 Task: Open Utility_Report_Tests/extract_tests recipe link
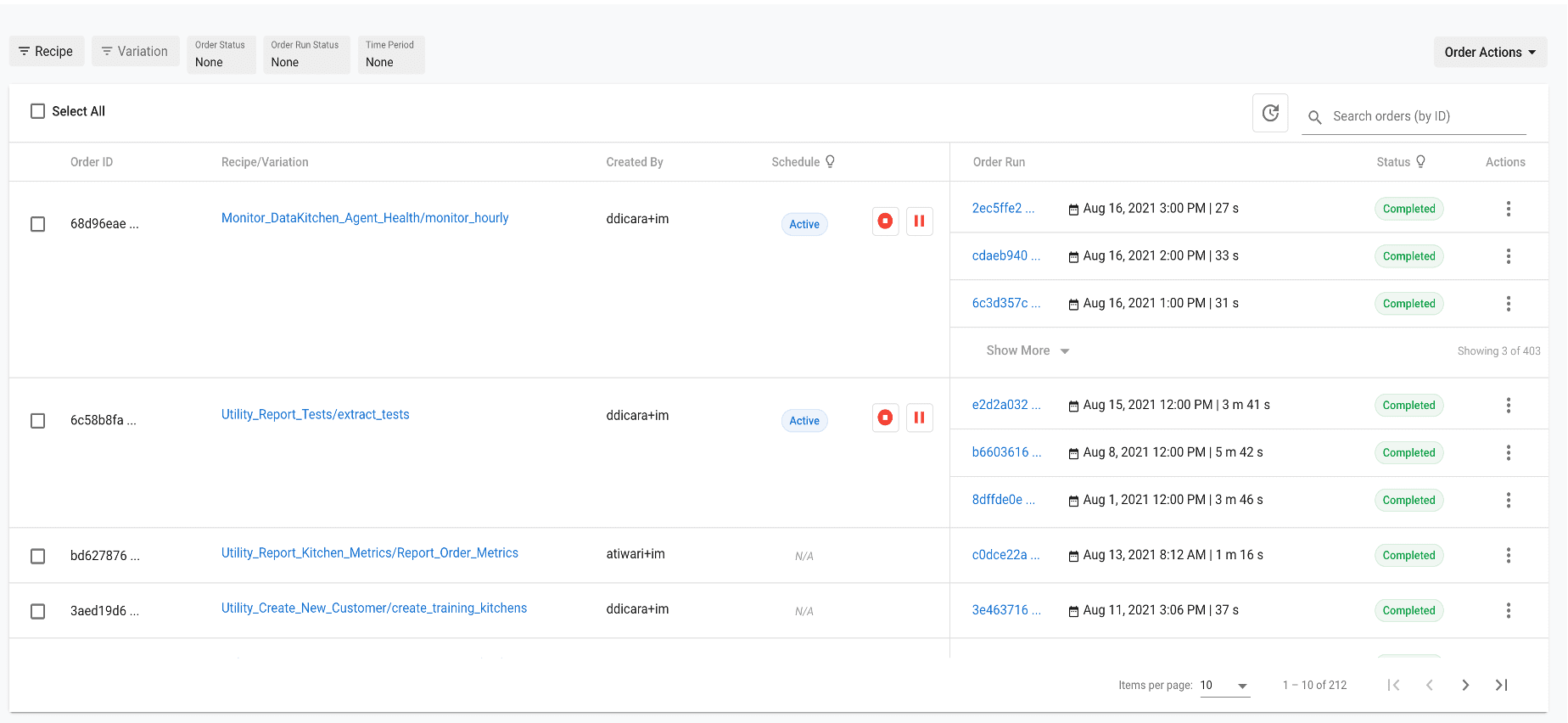tap(315, 414)
